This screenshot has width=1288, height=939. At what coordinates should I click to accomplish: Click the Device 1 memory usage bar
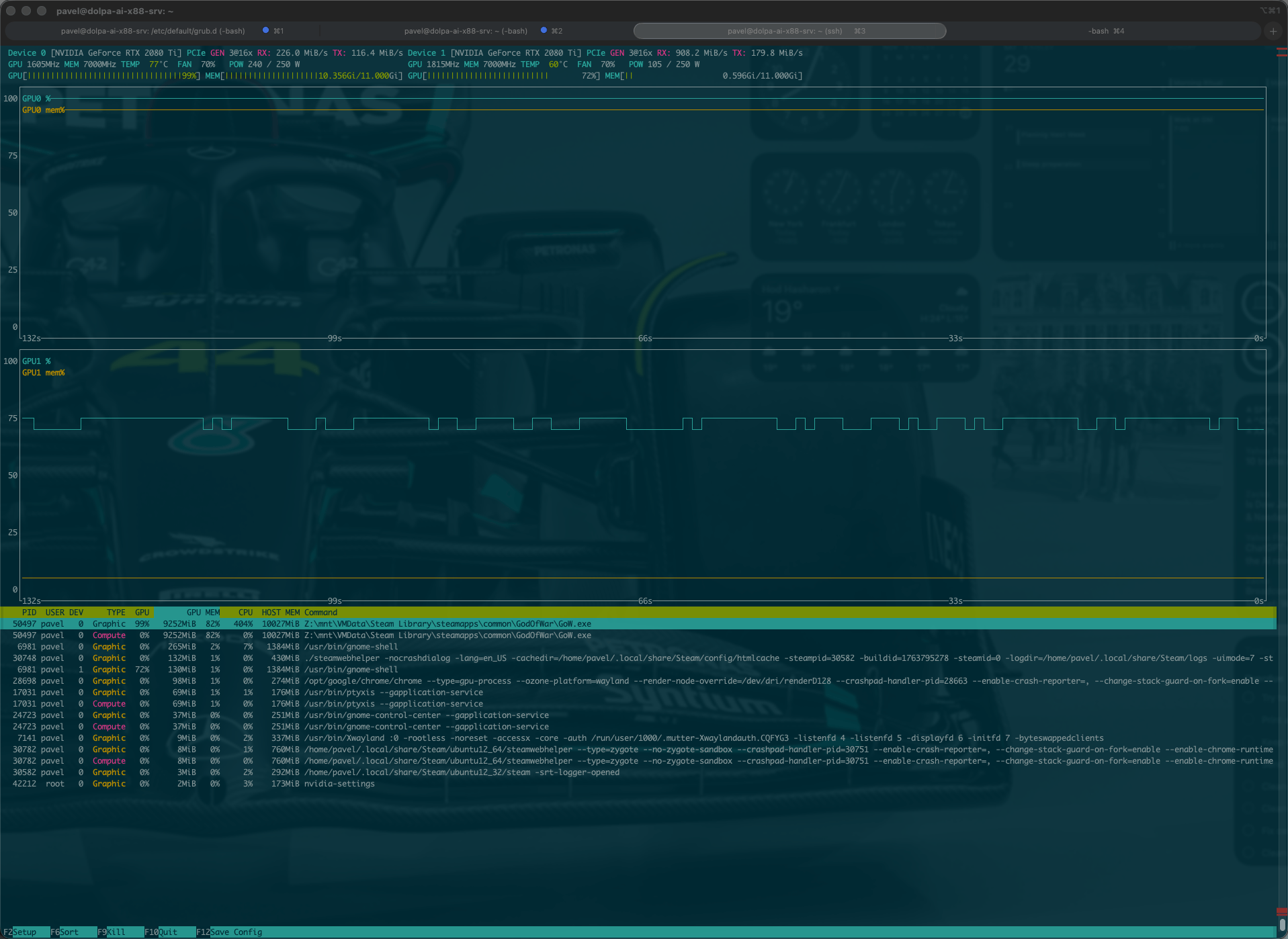[x=712, y=76]
